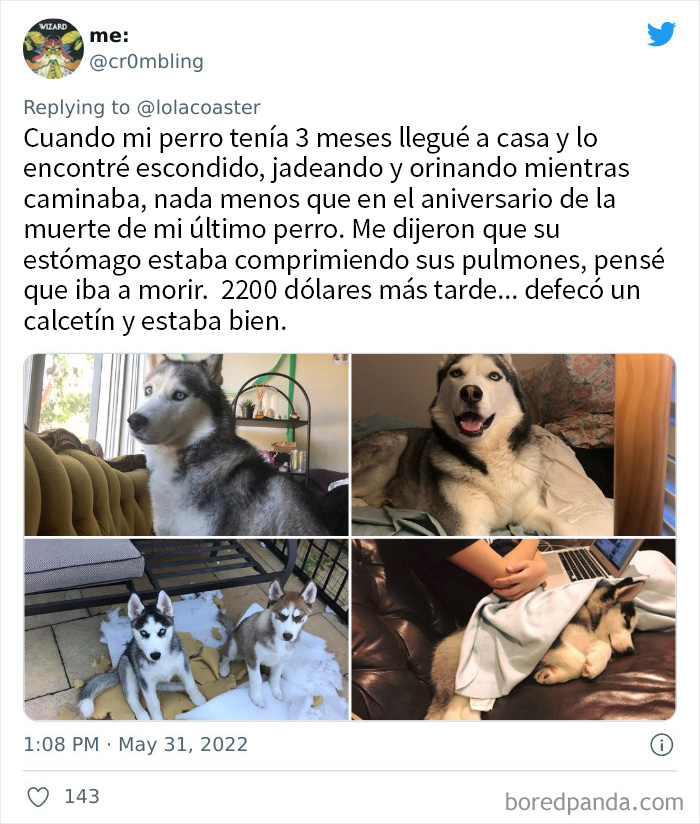Click the boredpanda.com watermark

click(594, 803)
